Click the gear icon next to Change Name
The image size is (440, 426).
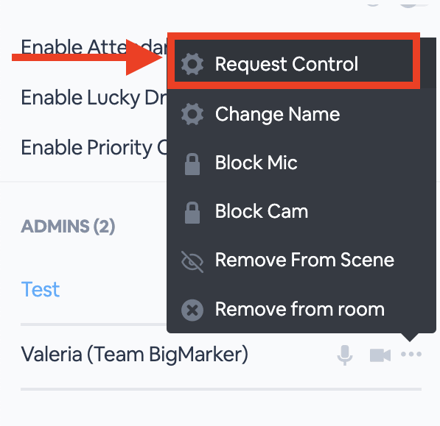[x=192, y=114]
